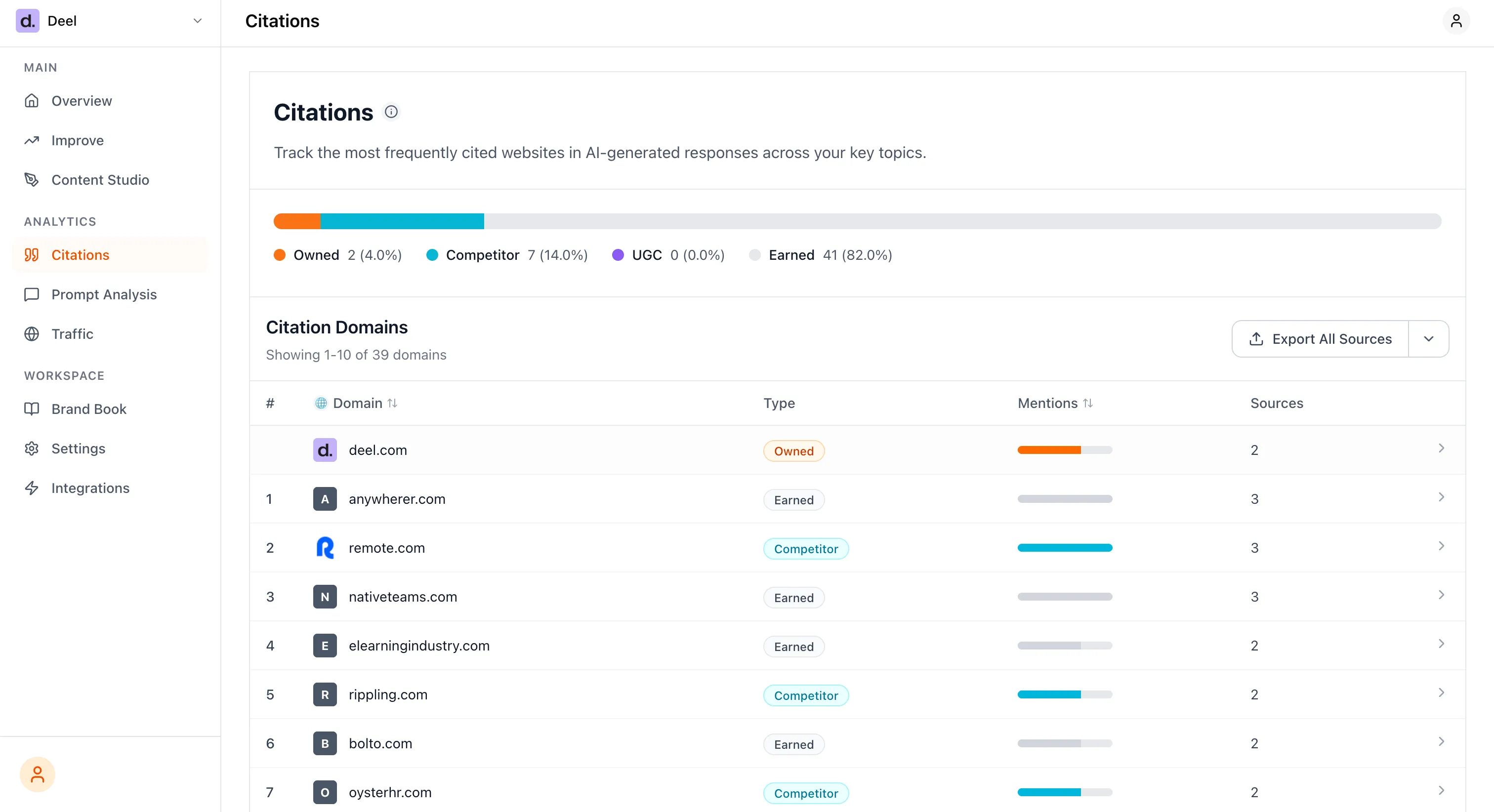The image size is (1494, 812).
Task: Click the info icon beside Citations heading
Action: (391, 111)
